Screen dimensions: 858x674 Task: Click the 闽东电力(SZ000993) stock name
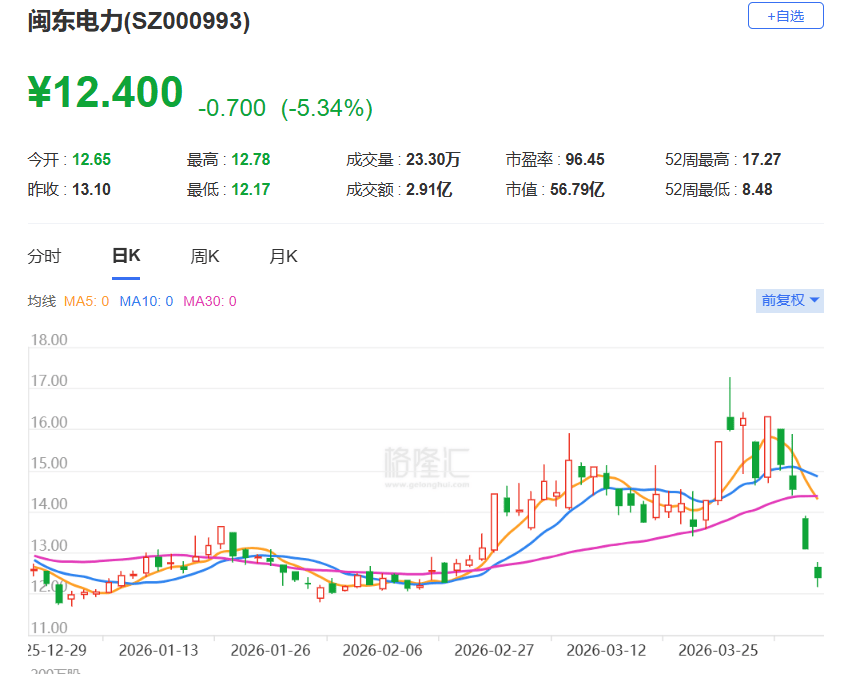coord(140,22)
